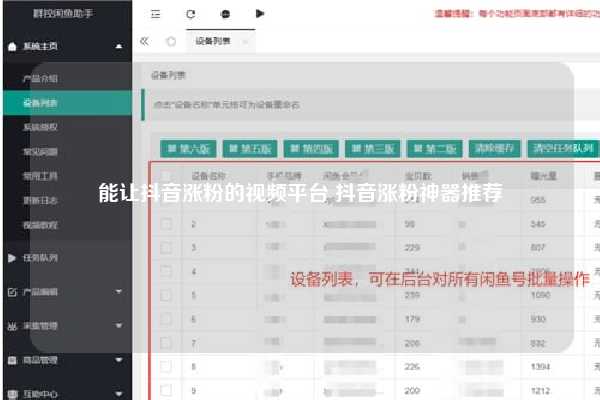Tick the select-all checkbox in table header
The height and width of the screenshot is (400, 600).
point(166,176)
